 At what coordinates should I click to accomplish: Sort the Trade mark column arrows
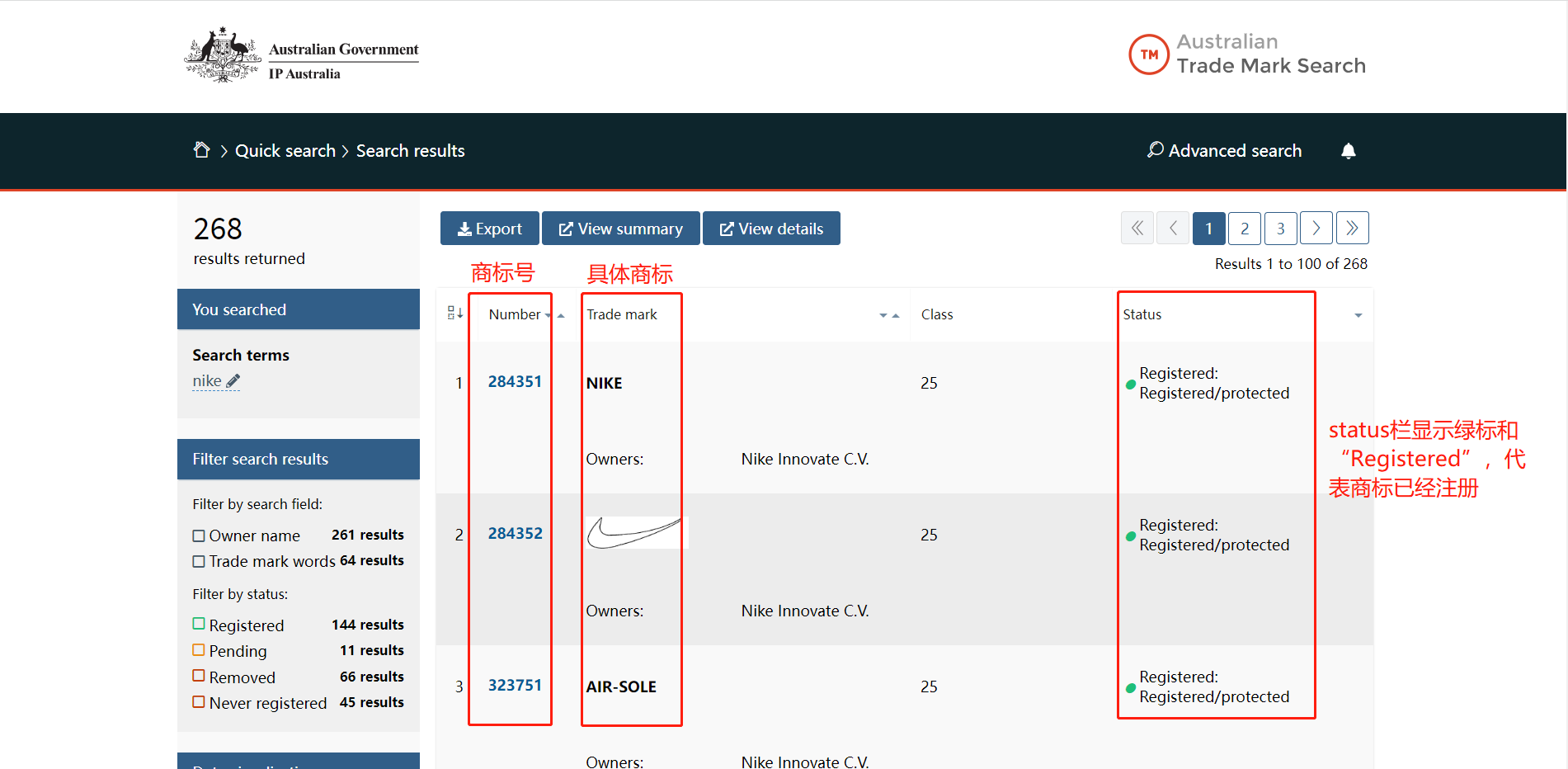[889, 315]
